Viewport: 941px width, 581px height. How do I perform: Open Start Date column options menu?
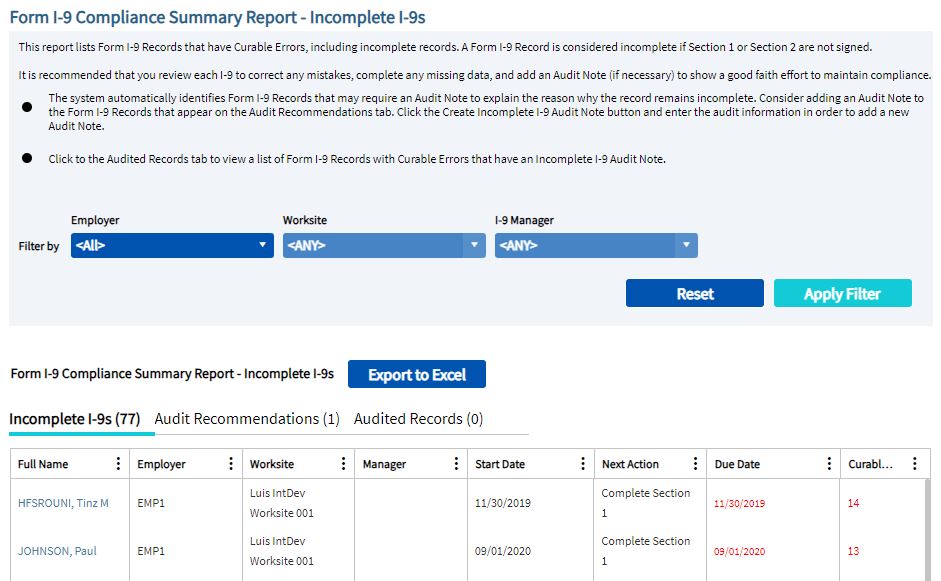point(583,463)
